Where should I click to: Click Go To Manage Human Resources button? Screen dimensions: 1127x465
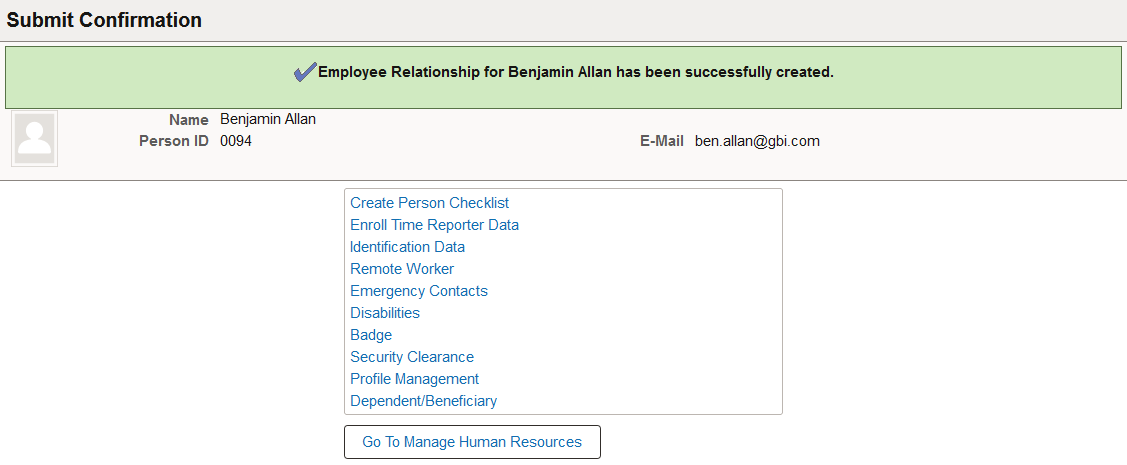472,442
